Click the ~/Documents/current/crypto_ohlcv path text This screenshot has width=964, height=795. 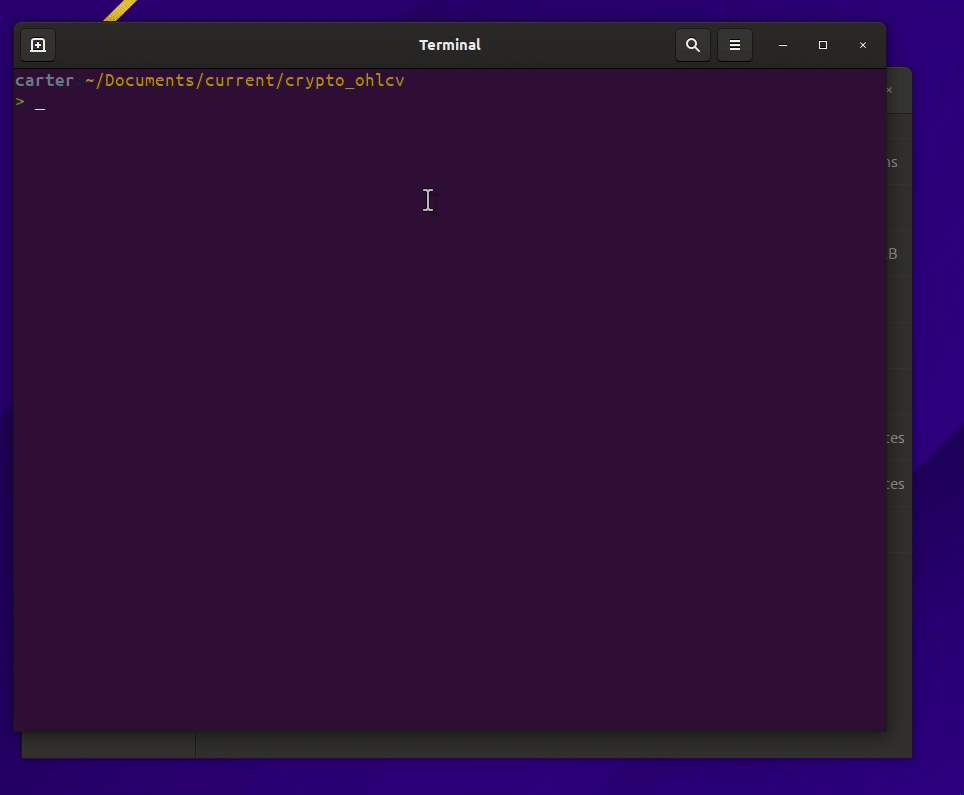click(x=245, y=81)
